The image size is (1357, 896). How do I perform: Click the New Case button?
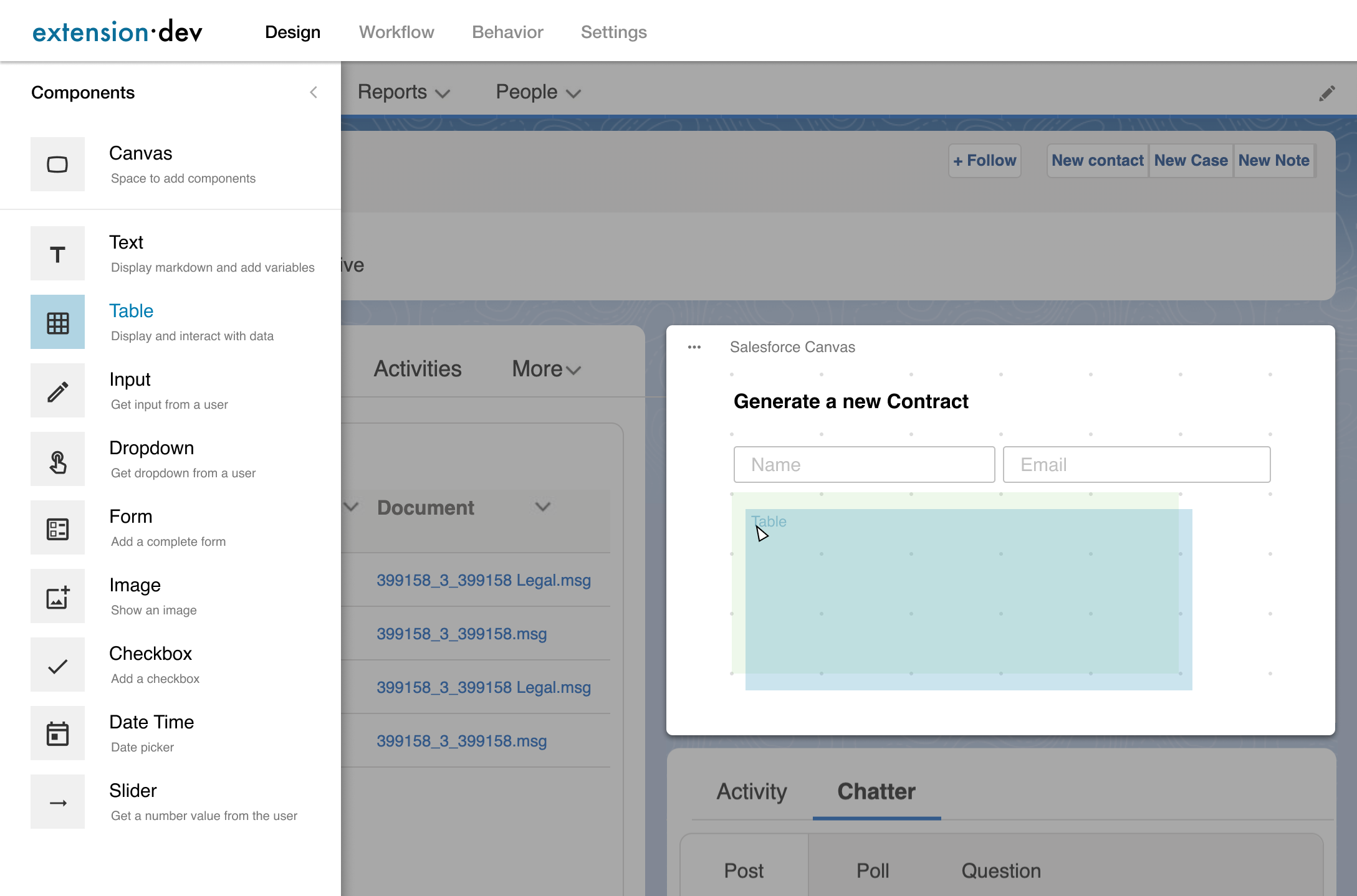pyautogui.click(x=1191, y=160)
